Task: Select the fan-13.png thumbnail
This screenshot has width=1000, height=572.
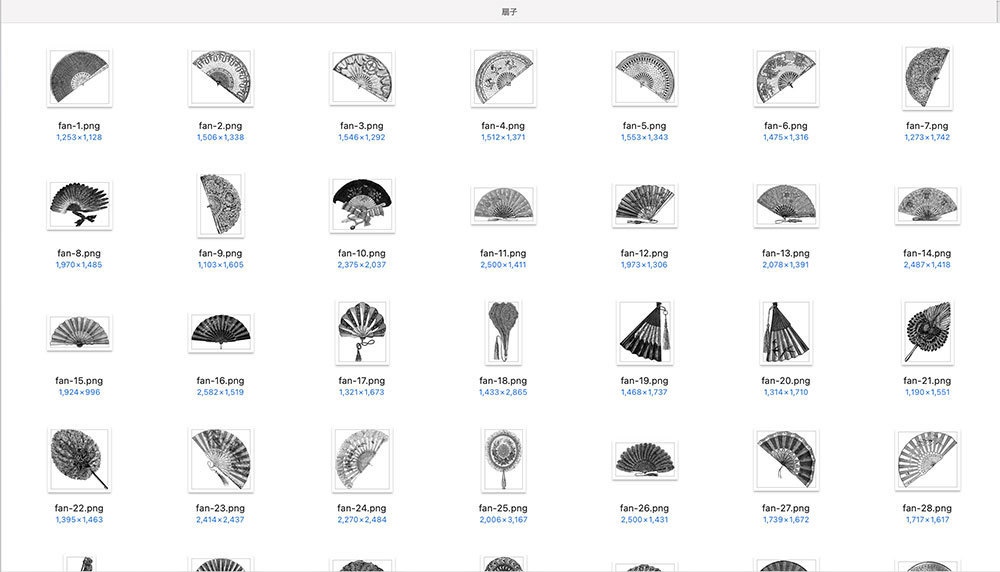Action: 786,205
